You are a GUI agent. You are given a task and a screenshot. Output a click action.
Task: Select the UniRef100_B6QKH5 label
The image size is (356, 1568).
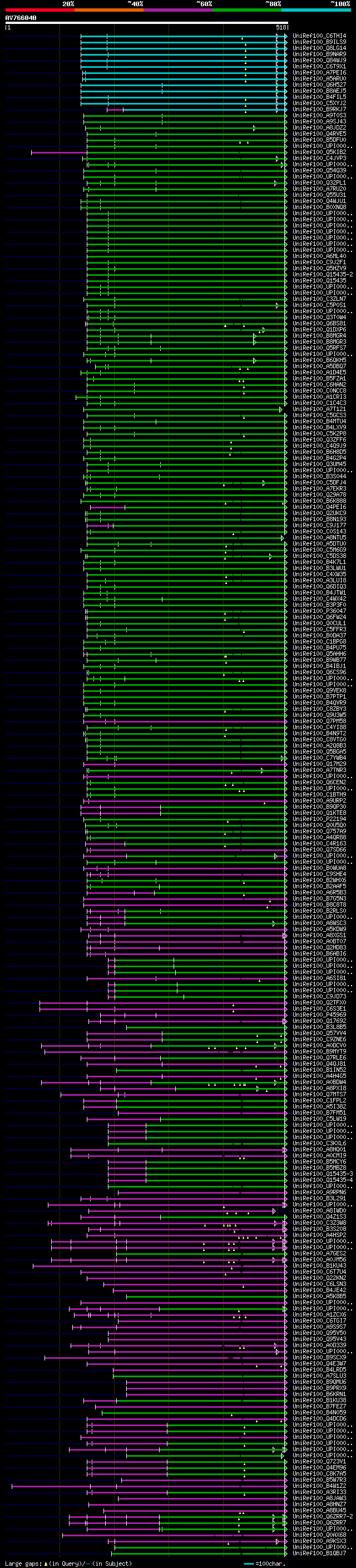[319, 360]
